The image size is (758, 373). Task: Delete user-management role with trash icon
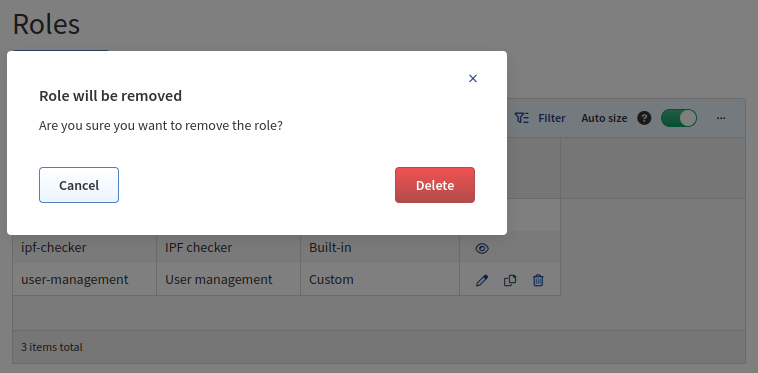pyautogui.click(x=538, y=280)
